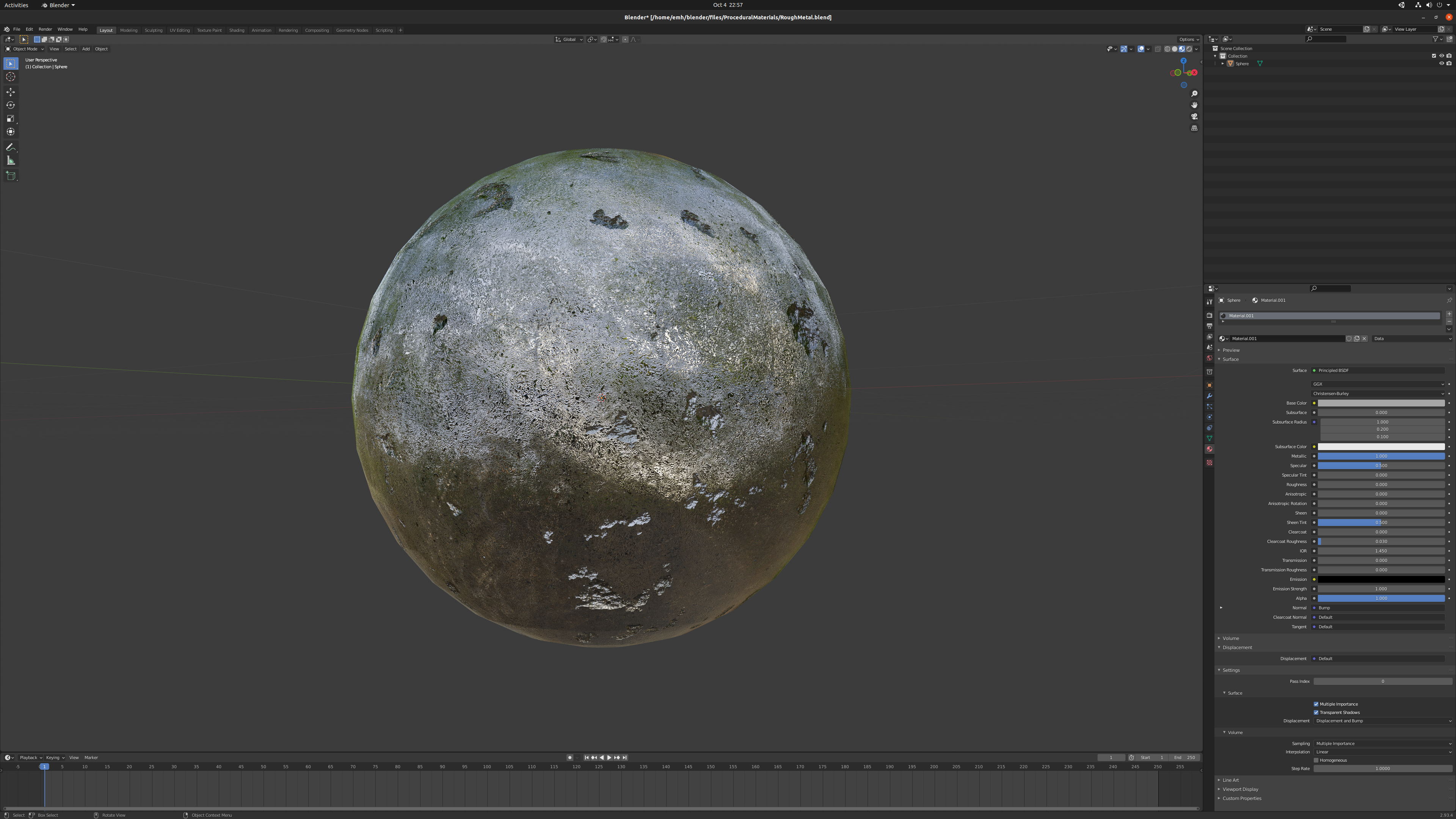Switch orthographic/perspective with the grid icon
The width and height of the screenshot is (1456, 819).
(x=1194, y=128)
